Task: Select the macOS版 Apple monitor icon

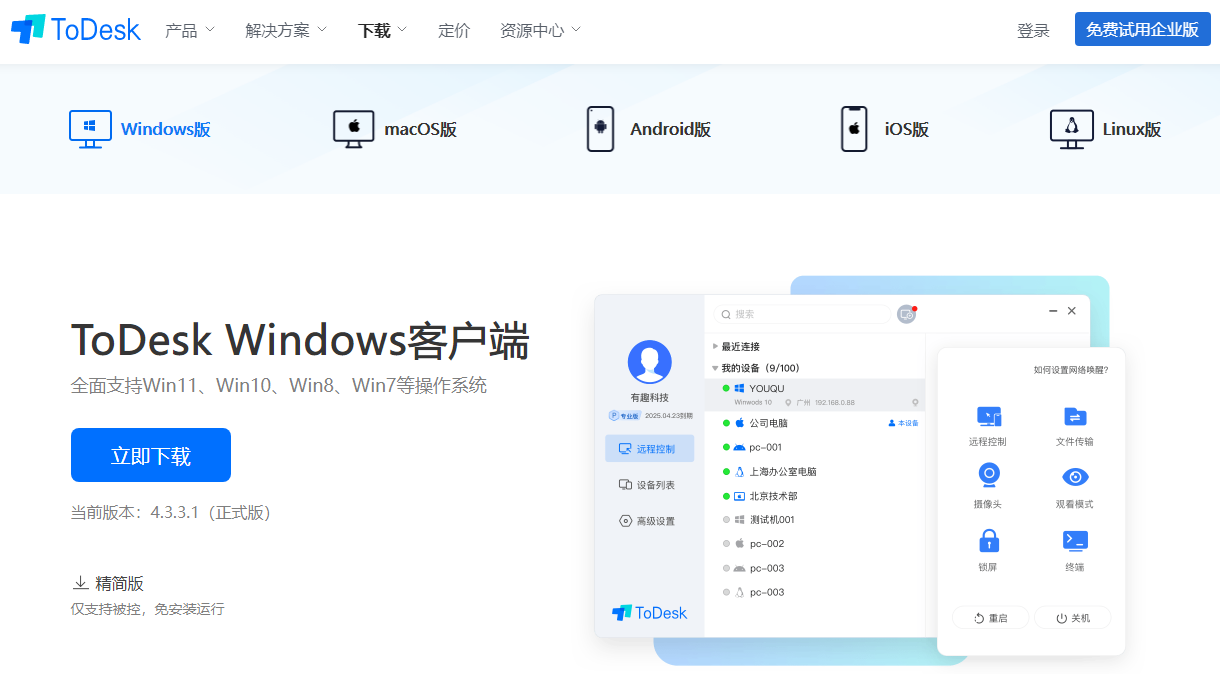Action: tap(353, 129)
